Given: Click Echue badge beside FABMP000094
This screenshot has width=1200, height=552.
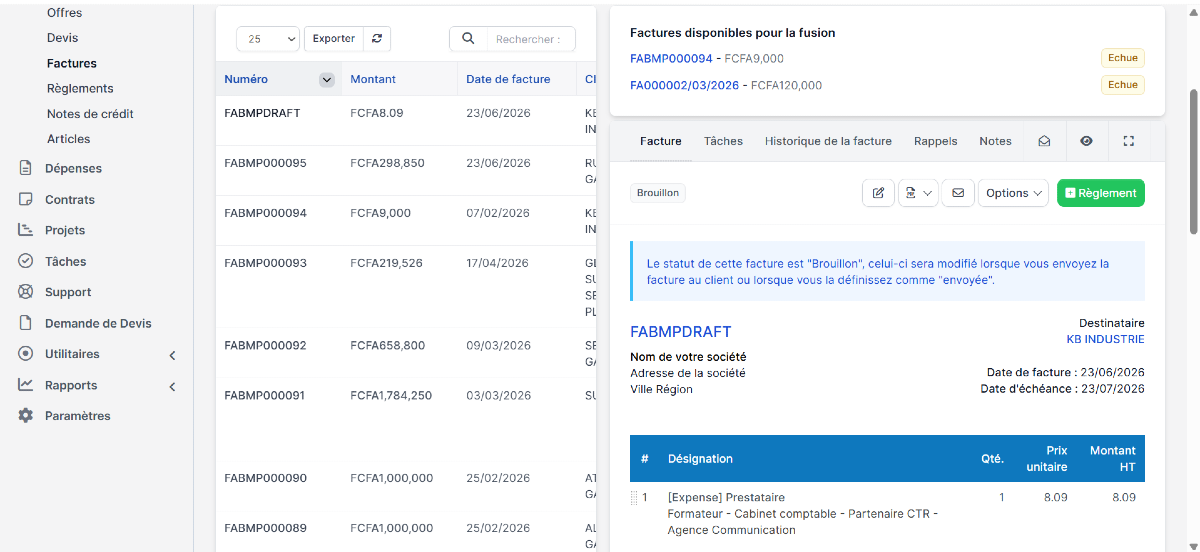Looking at the screenshot, I should [1123, 58].
